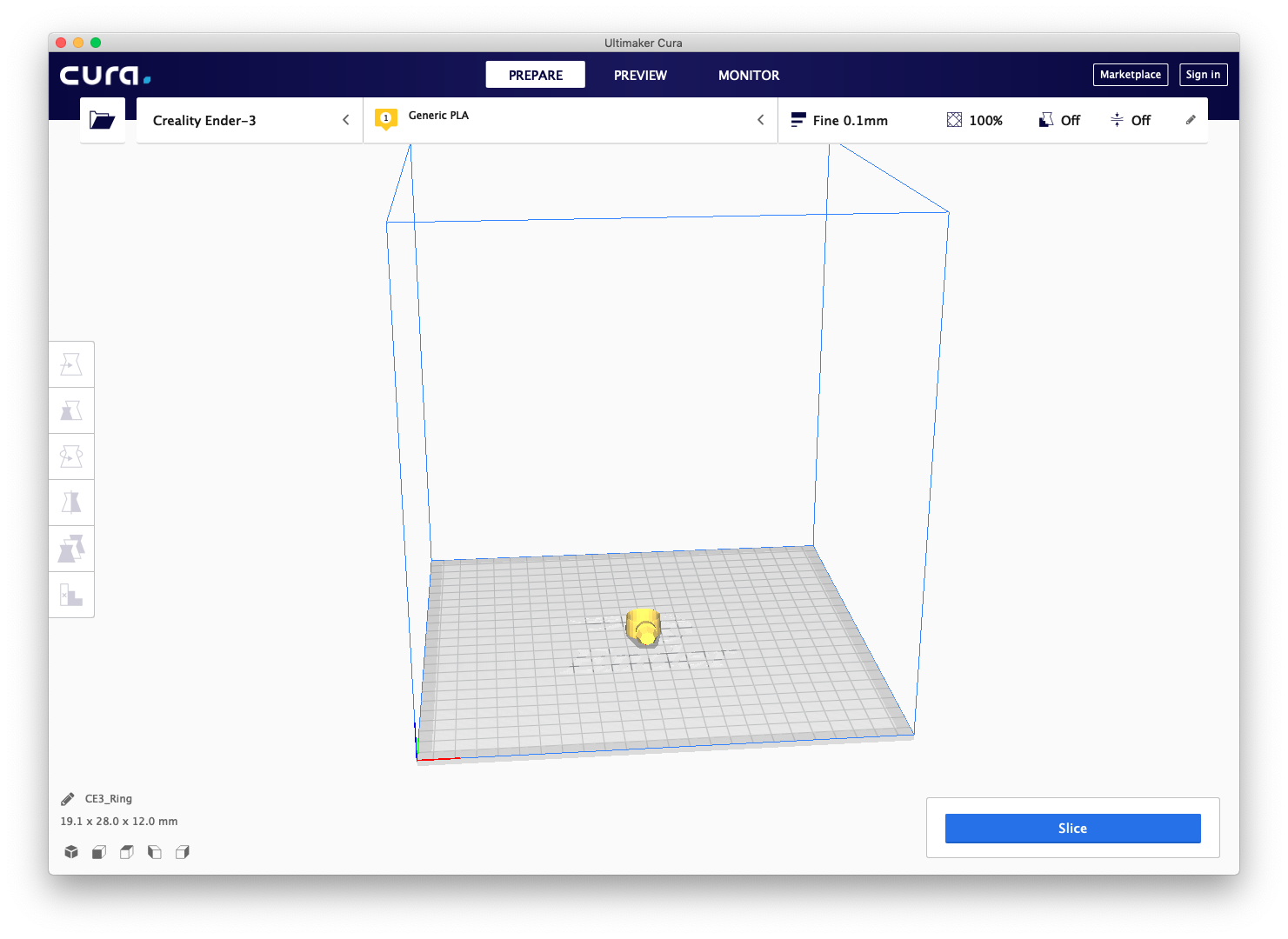Viewport: 1288px width, 939px height.
Task: Click the CE3_Ring job name field
Action: (x=109, y=799)
